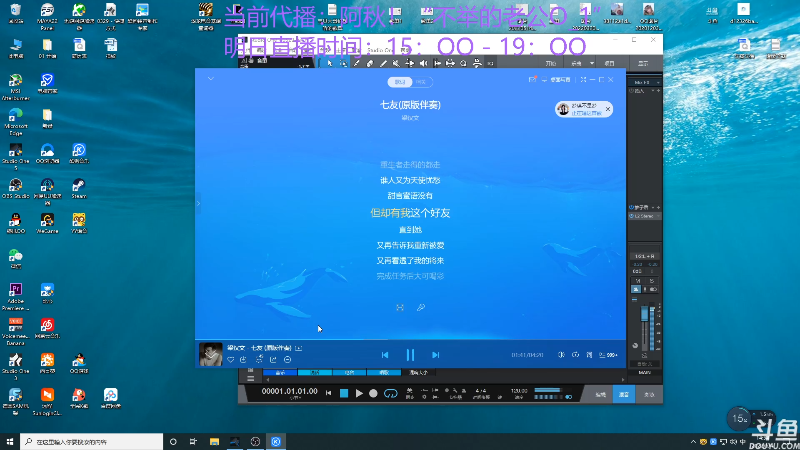Open the playlist queue button showing 999+

tap(608, 355)
